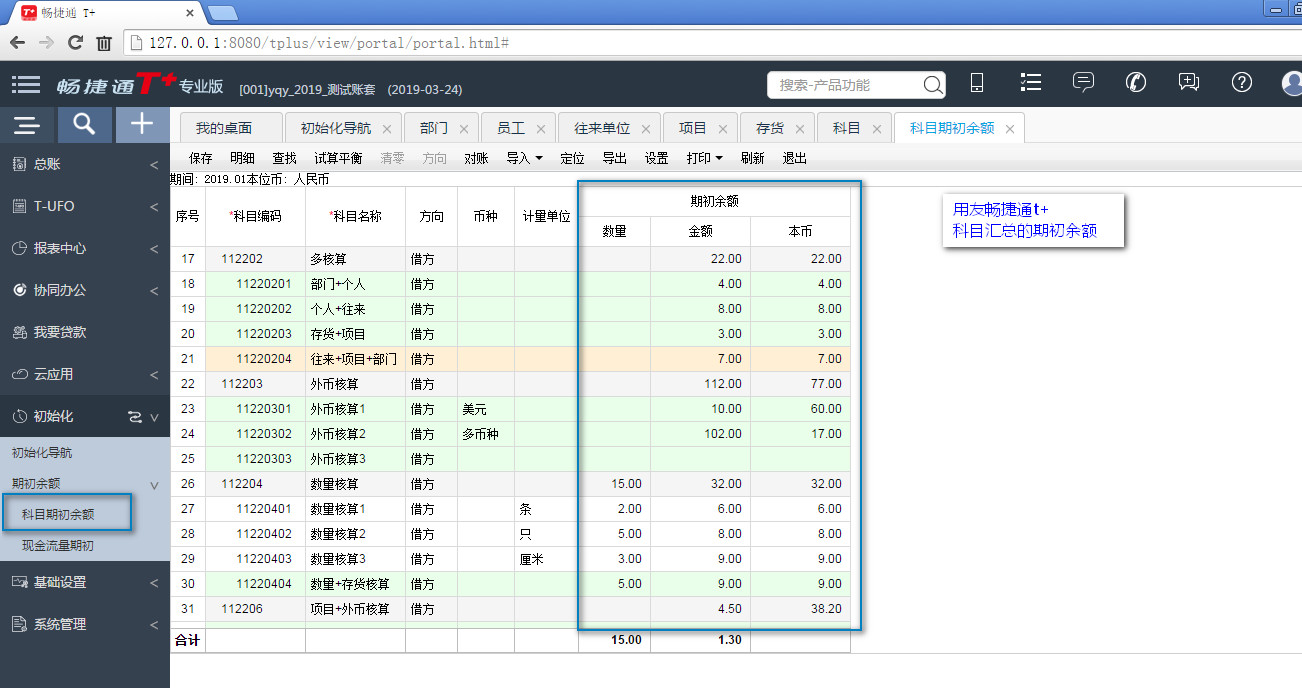Switch to the 存货 tab
Screen dimensions: 1302x688
(x=769, y=129)
